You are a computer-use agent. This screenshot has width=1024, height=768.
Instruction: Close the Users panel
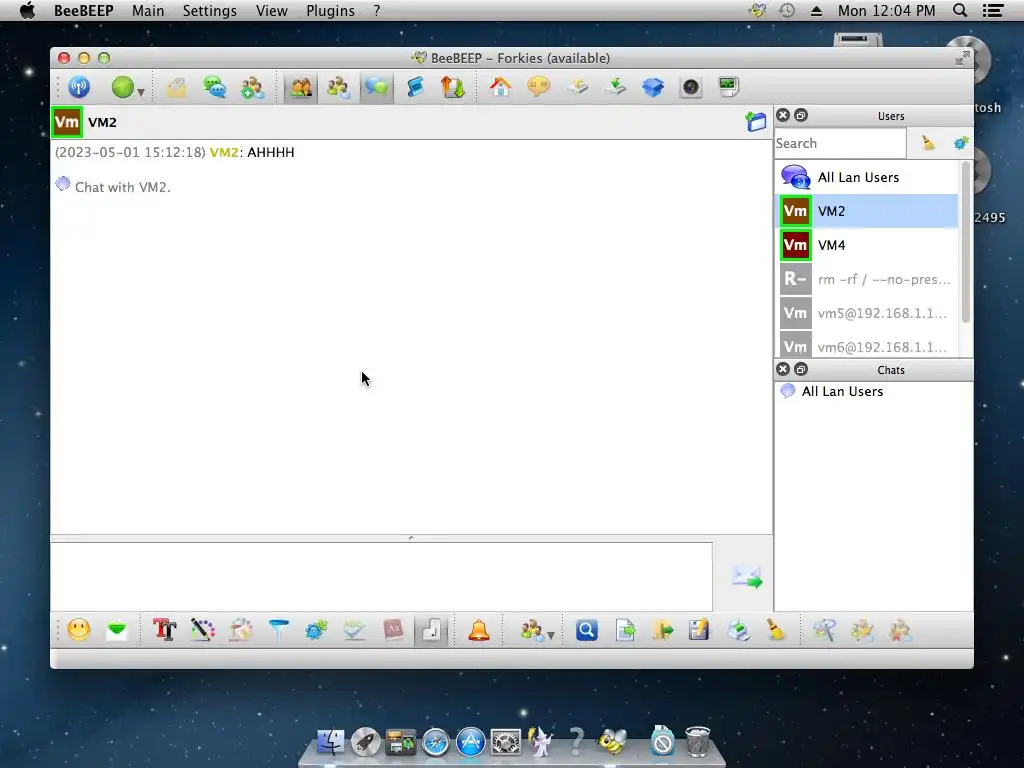point(783,116)
